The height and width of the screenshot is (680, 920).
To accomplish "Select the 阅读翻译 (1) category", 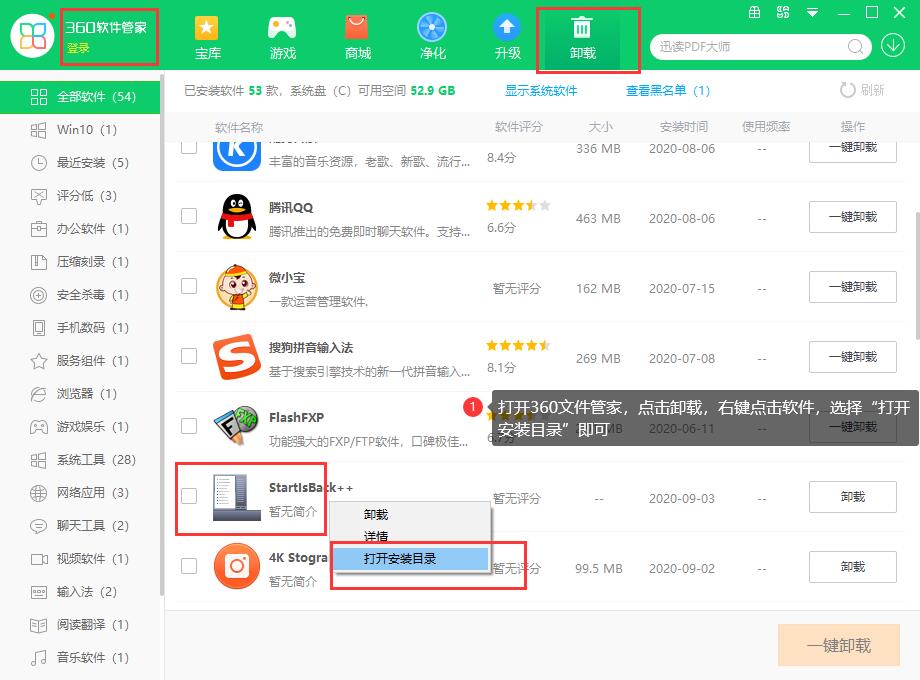I will tap(80, 625).
